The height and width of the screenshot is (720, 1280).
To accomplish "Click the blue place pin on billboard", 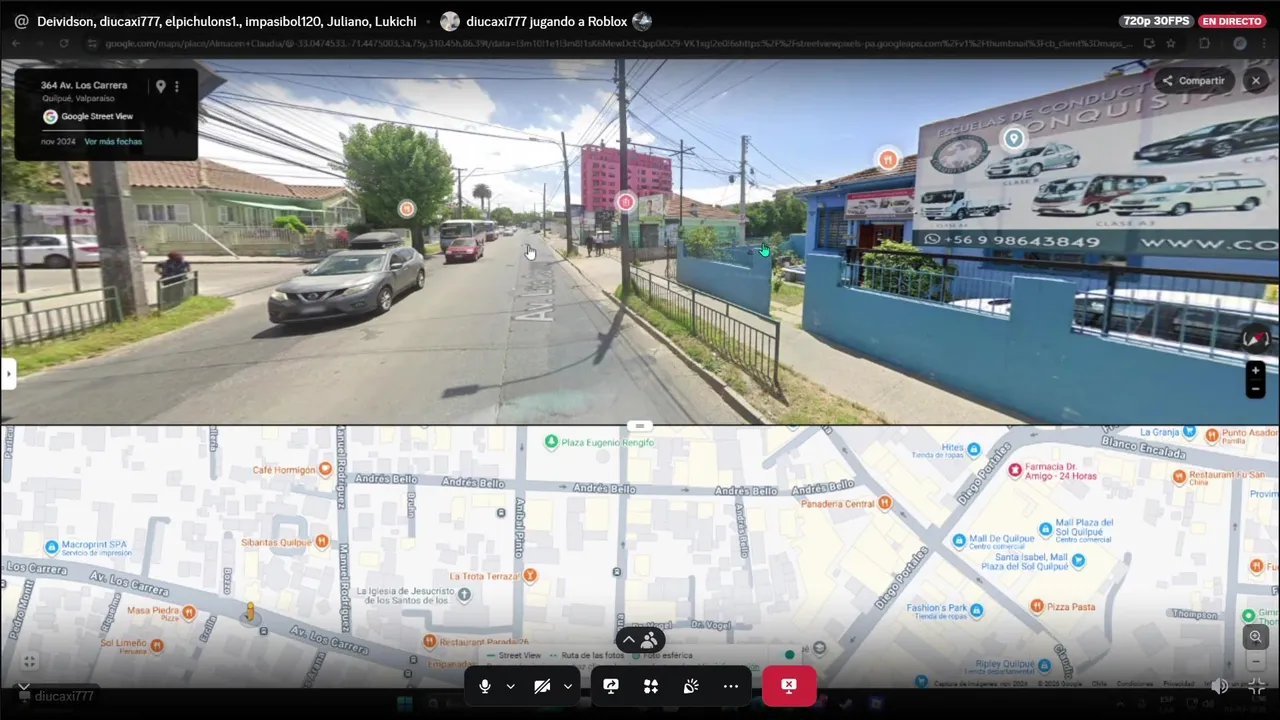I will [1014, 139].
